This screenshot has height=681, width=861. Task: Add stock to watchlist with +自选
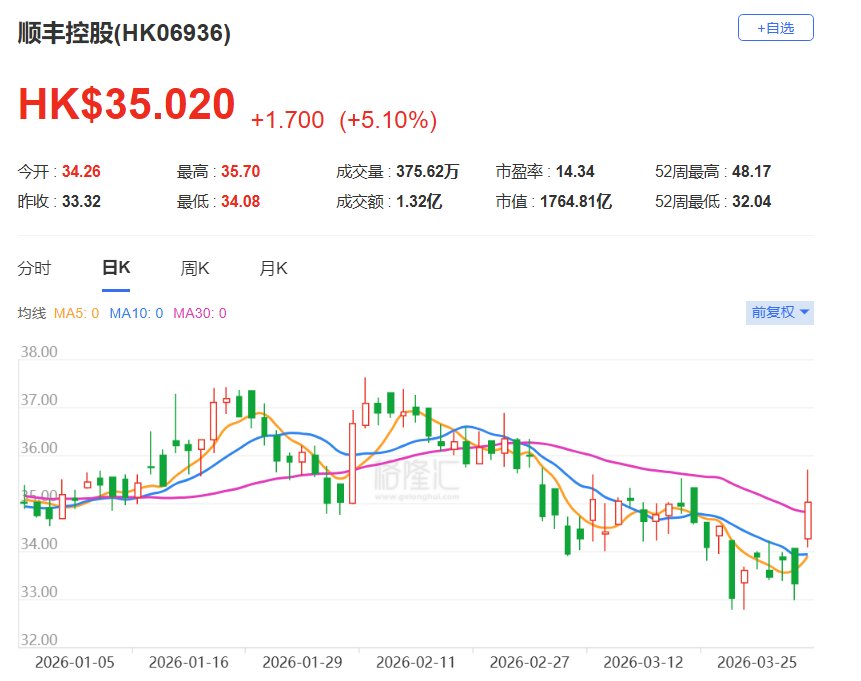(775, 28)
